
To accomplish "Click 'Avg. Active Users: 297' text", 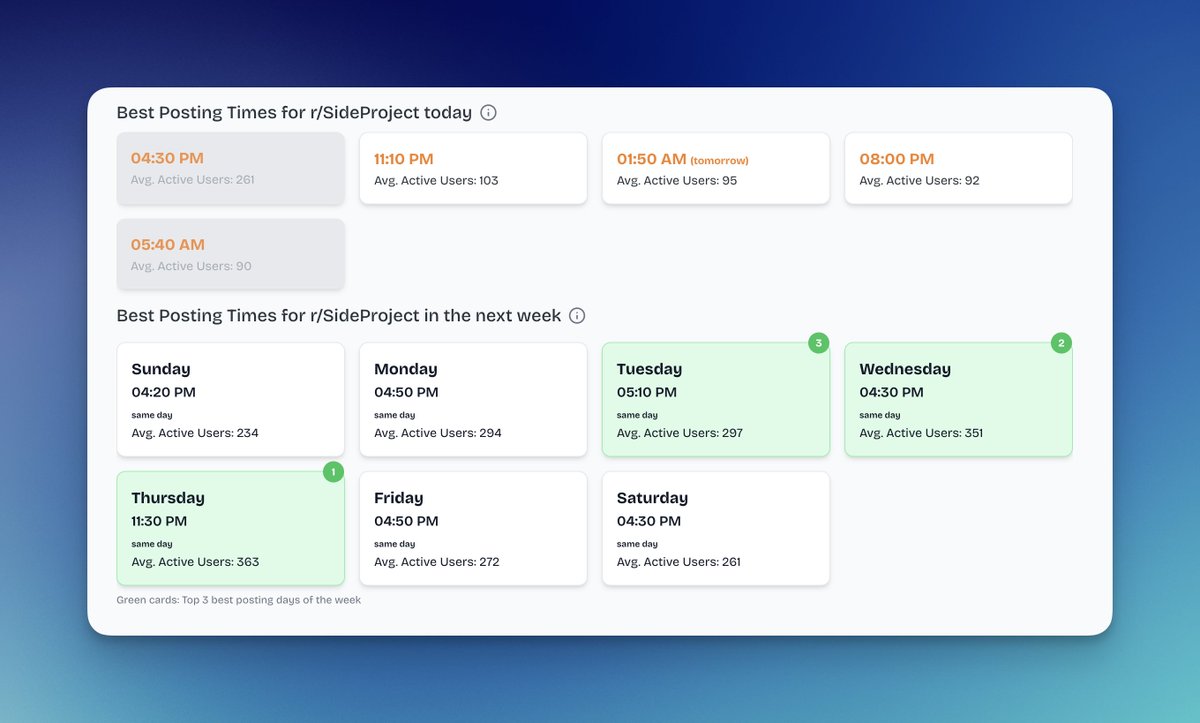I will [680, 433].
